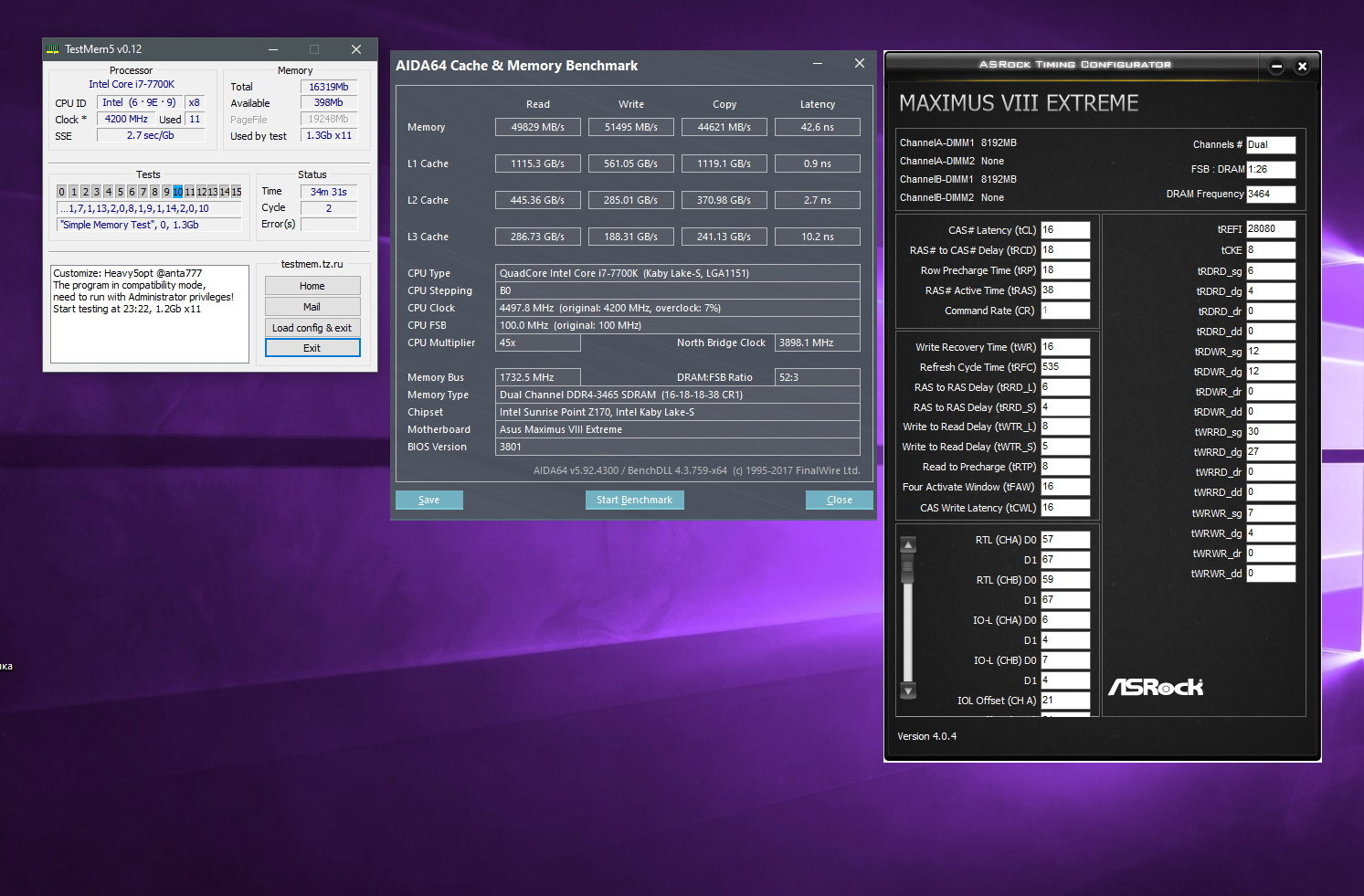Viewport: 1364px width, 896px height.
Task: Click the Refresh Cycle Time (tRFC) field
Action: tap(1065, 367)
